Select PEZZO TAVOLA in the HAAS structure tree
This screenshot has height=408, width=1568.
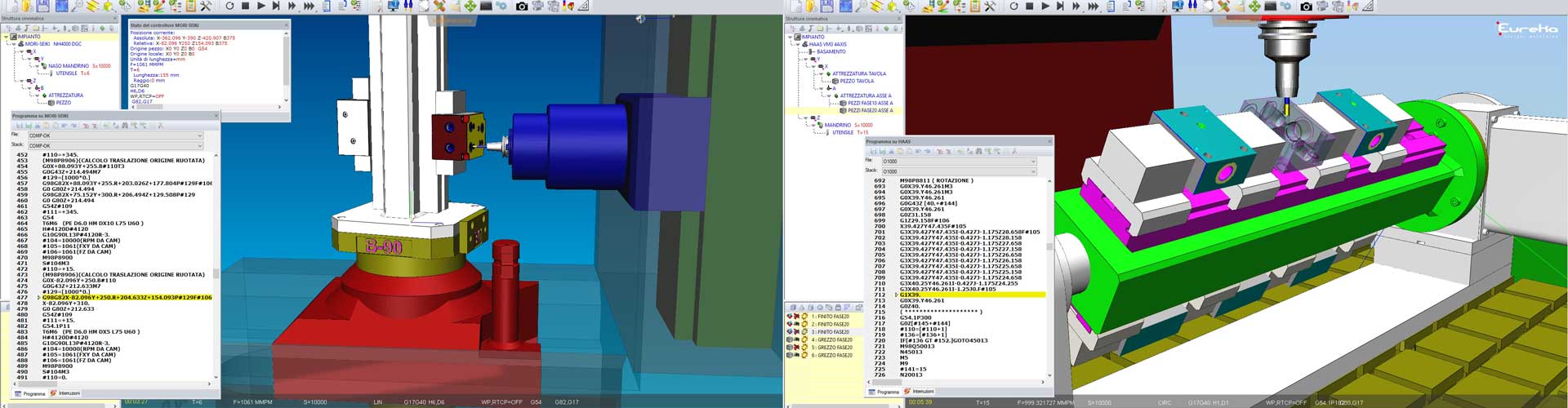(x=857, y=81)
